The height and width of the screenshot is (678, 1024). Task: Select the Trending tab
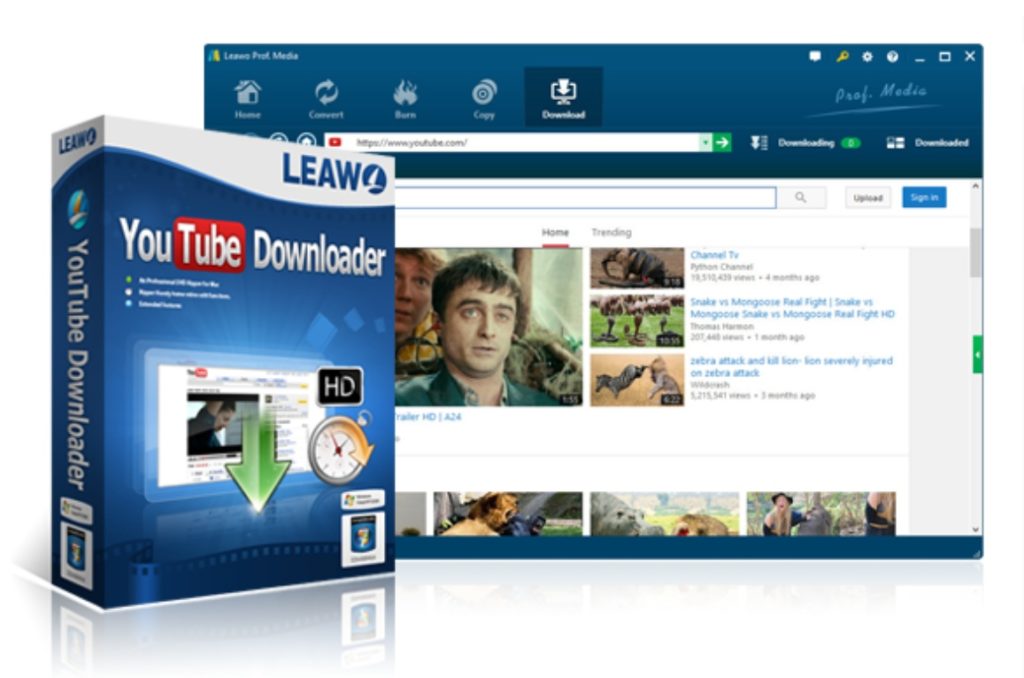(611, 233)
